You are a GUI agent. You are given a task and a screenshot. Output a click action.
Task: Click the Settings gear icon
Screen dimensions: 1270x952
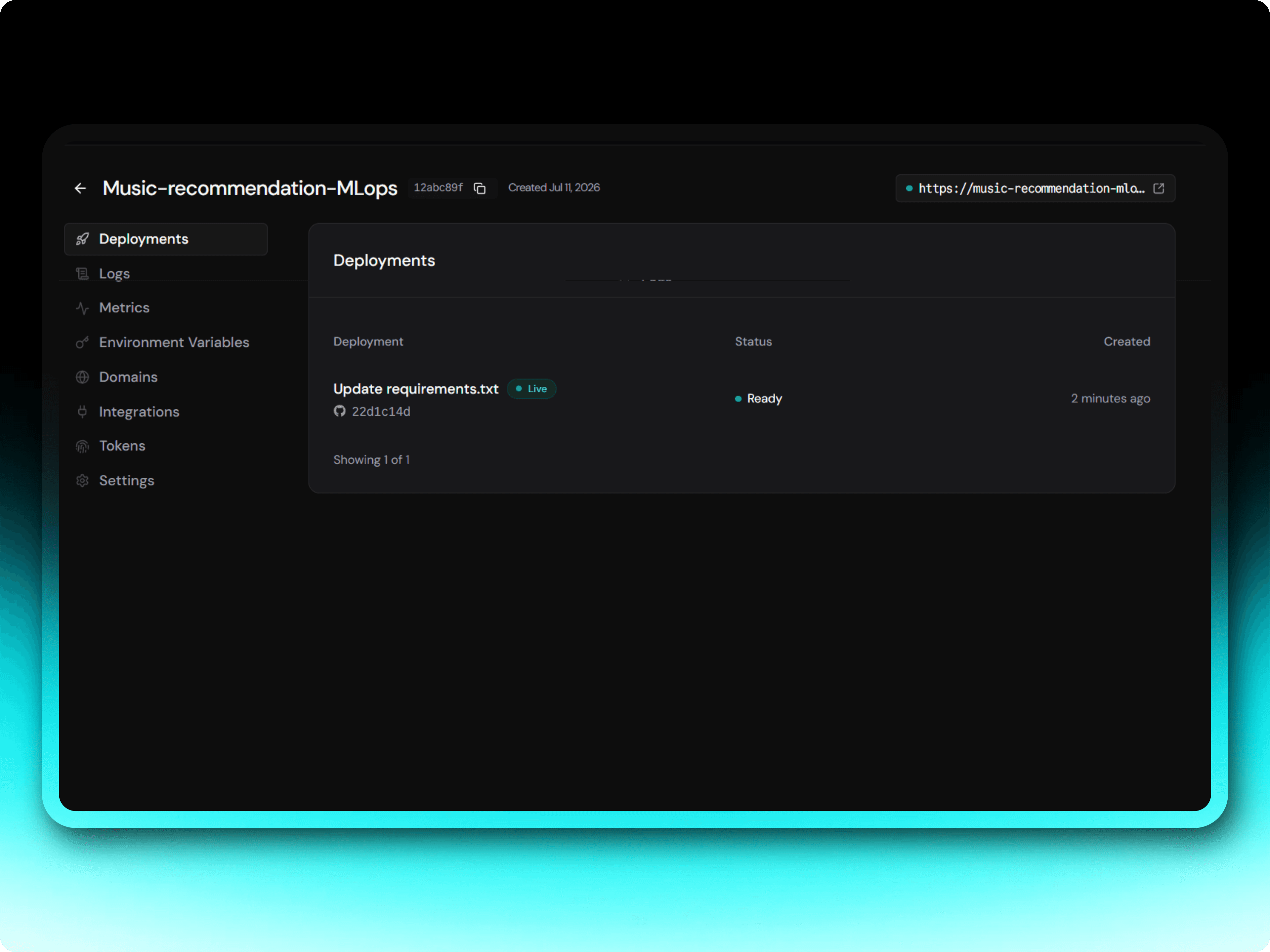click(x=82, y=480)
